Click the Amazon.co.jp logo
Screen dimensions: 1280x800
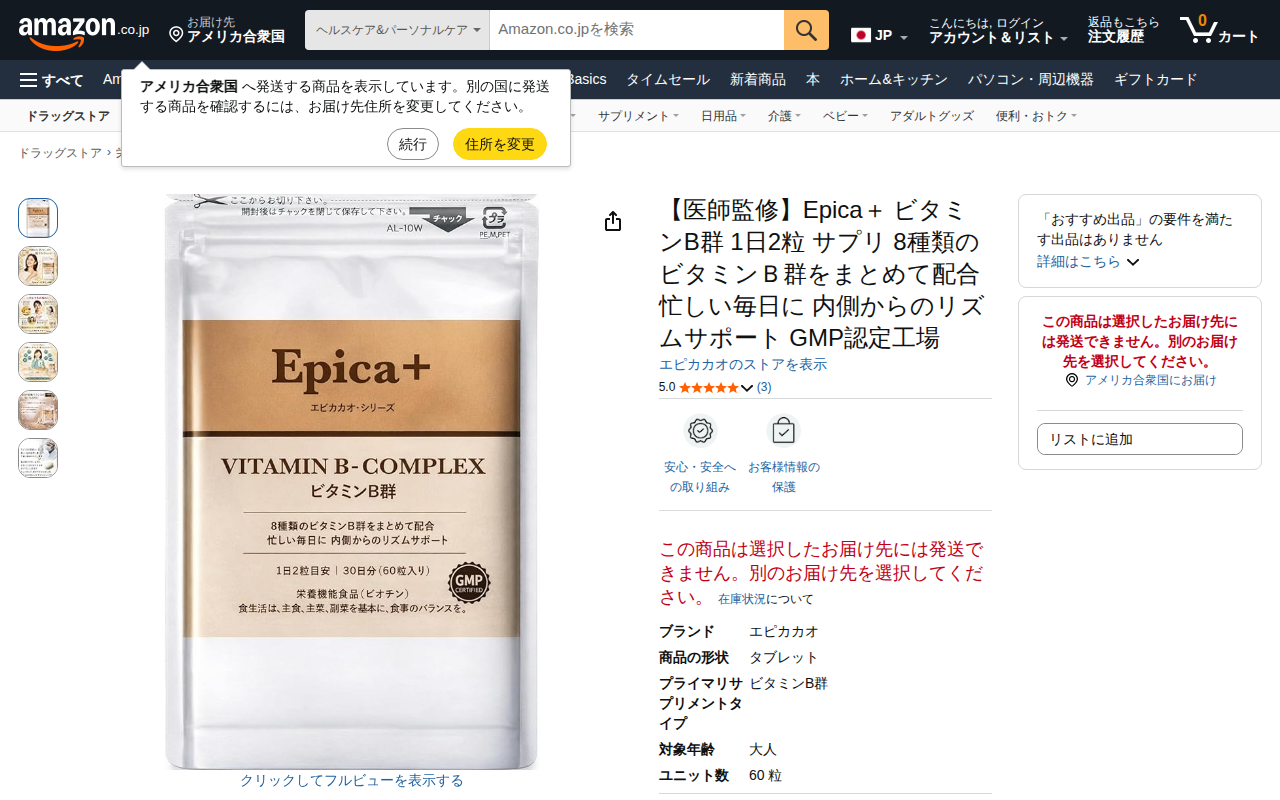point(84,30)
